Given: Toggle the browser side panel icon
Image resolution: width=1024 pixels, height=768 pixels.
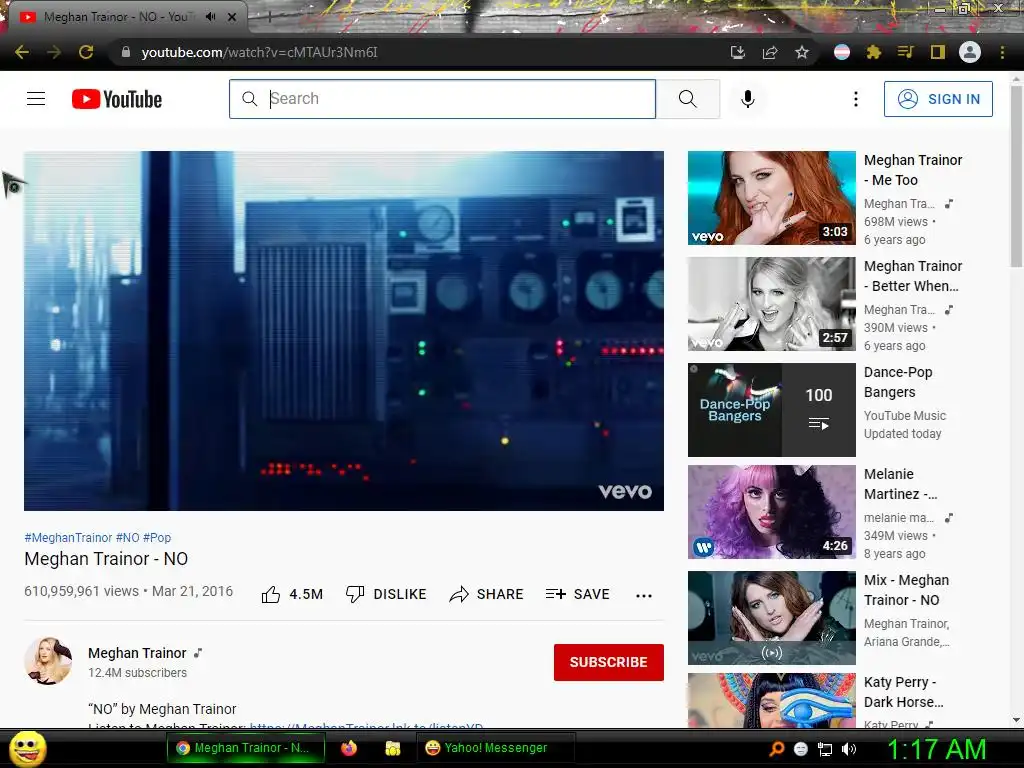Looking at the screenshot, I should click(x=938, y=52).
